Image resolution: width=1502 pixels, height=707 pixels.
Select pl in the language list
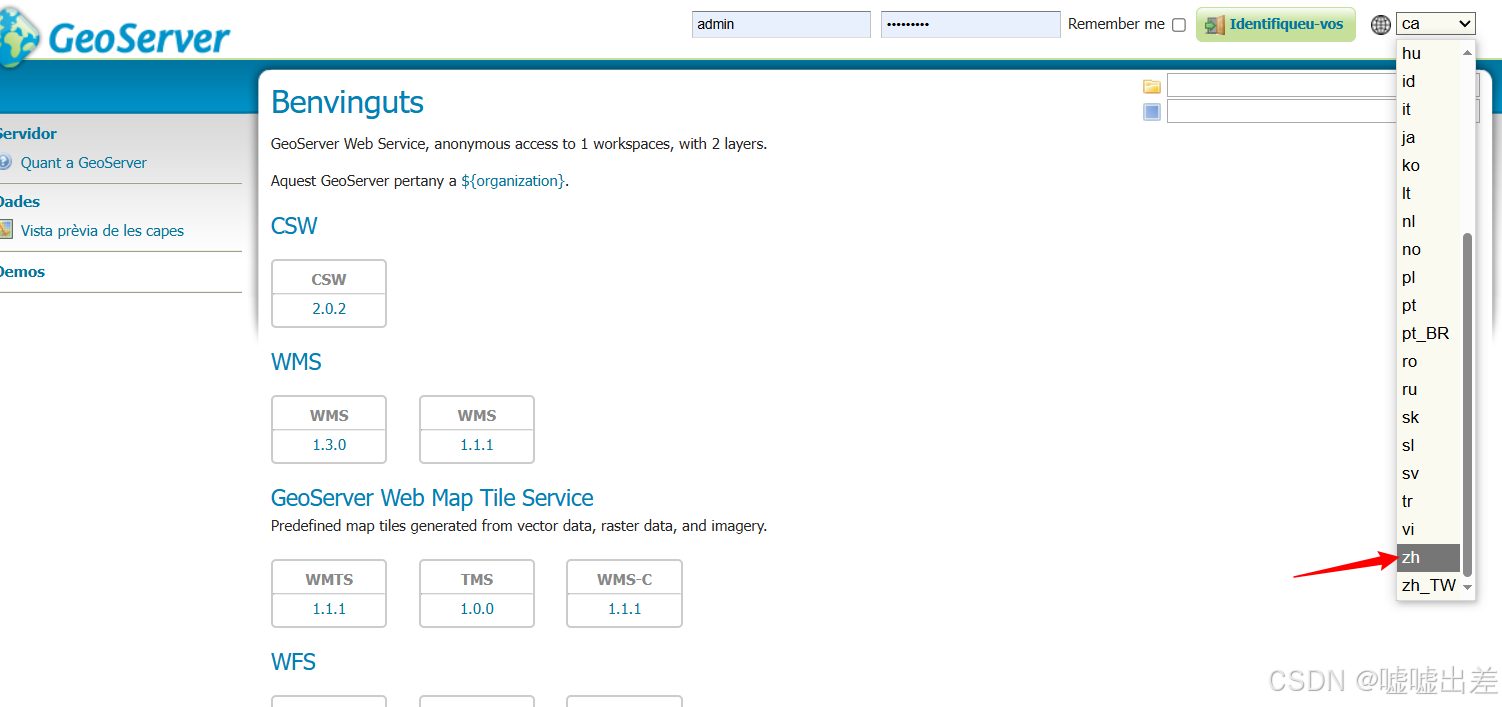pyautogui.click(x=1429, y=278)
